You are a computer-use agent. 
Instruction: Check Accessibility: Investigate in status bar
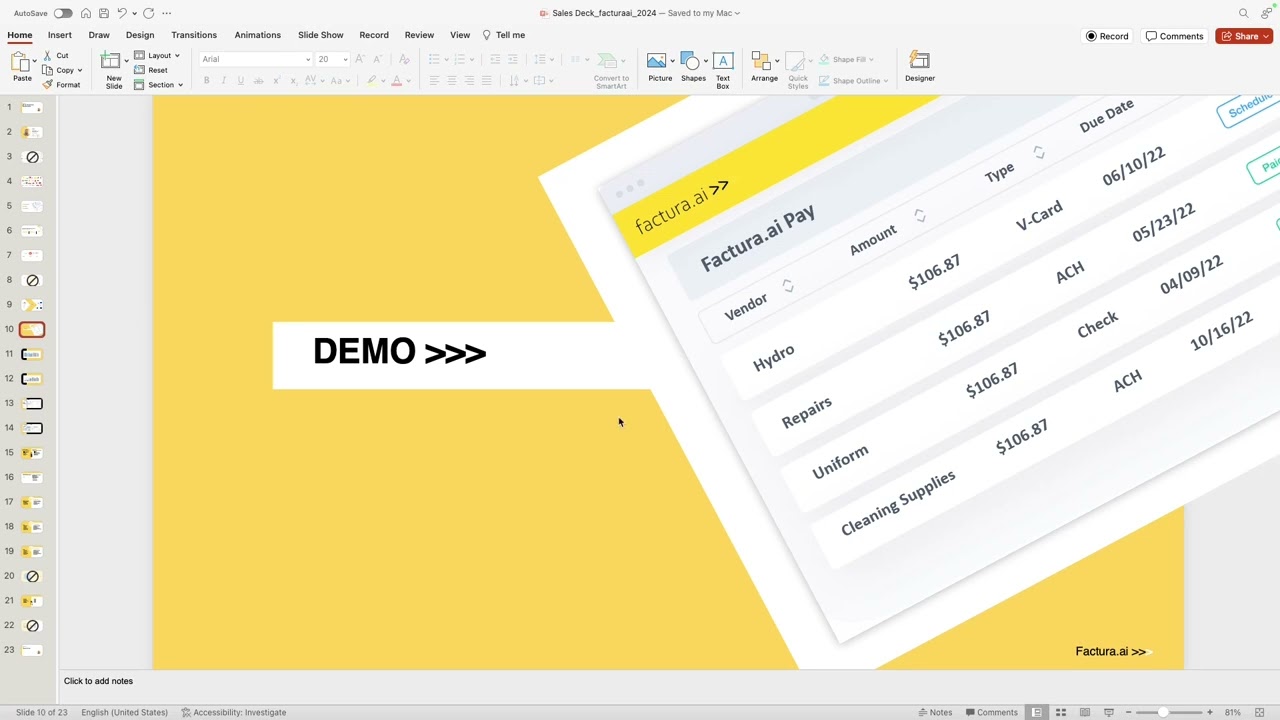234,713
